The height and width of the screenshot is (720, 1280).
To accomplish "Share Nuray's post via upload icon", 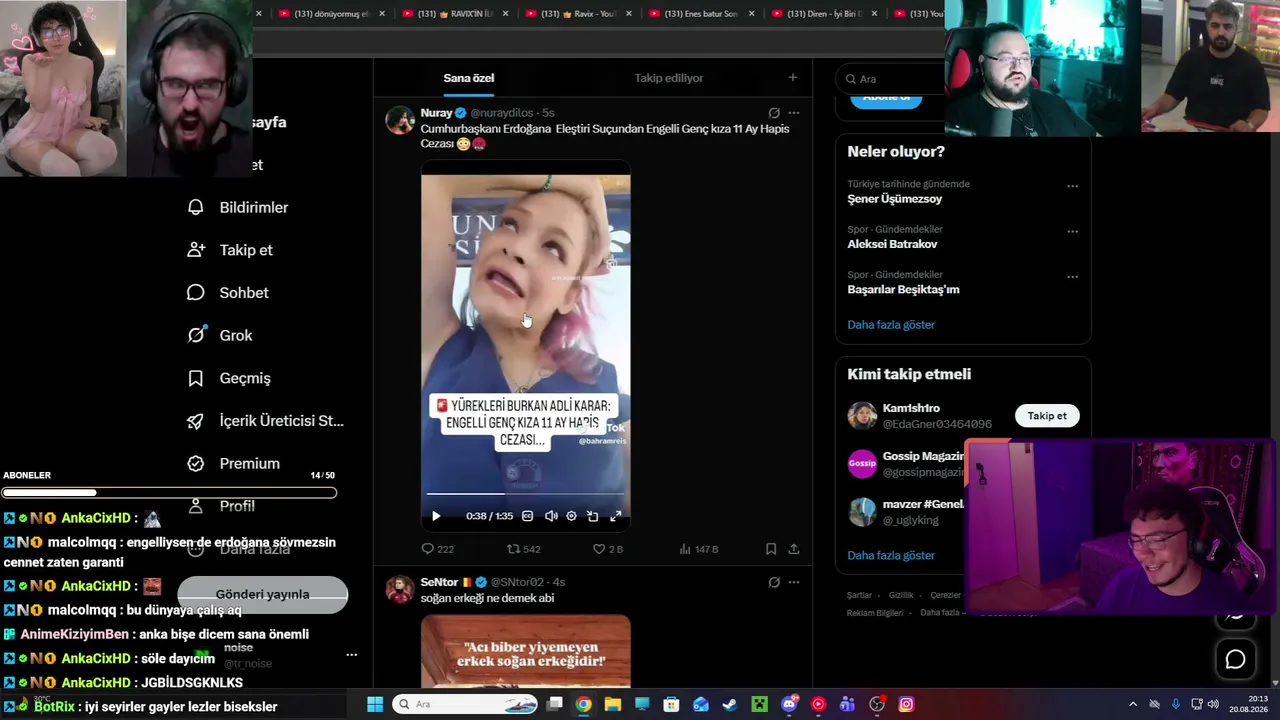I will pyautogui.click(x=794, y=549).
